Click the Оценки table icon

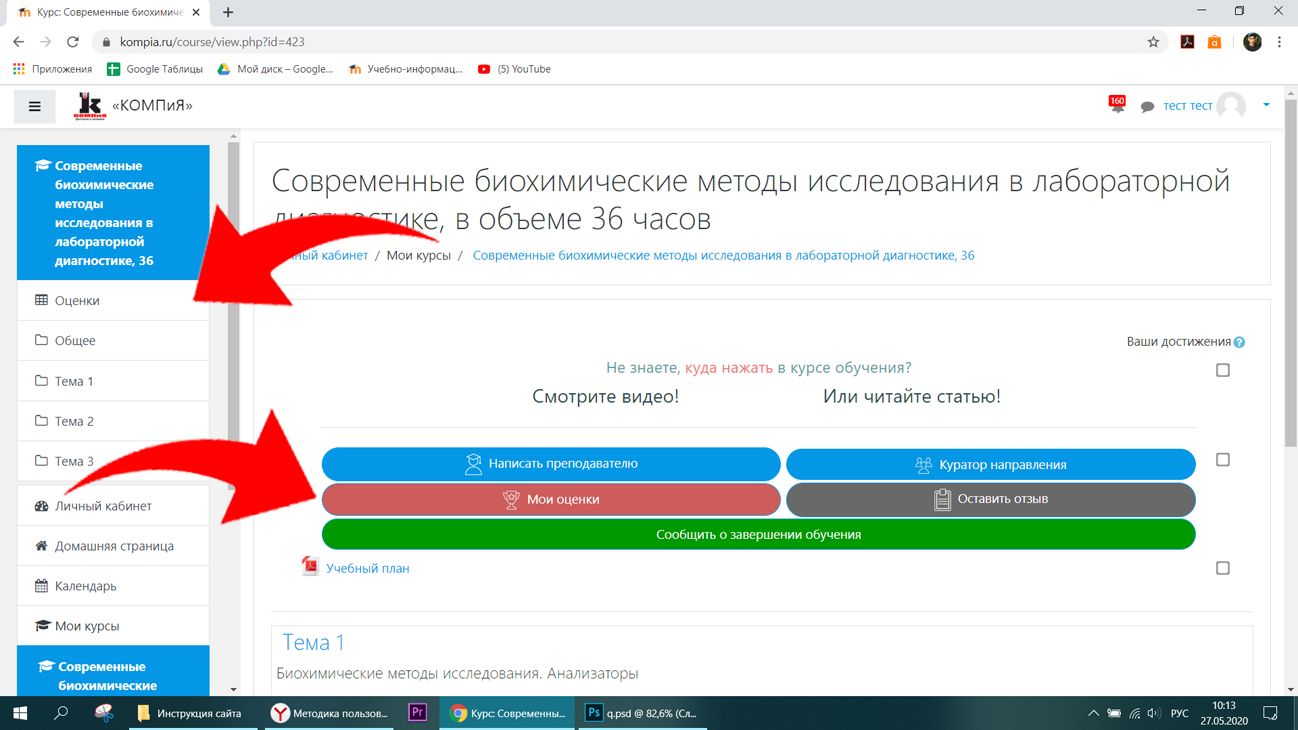point(41,300)
